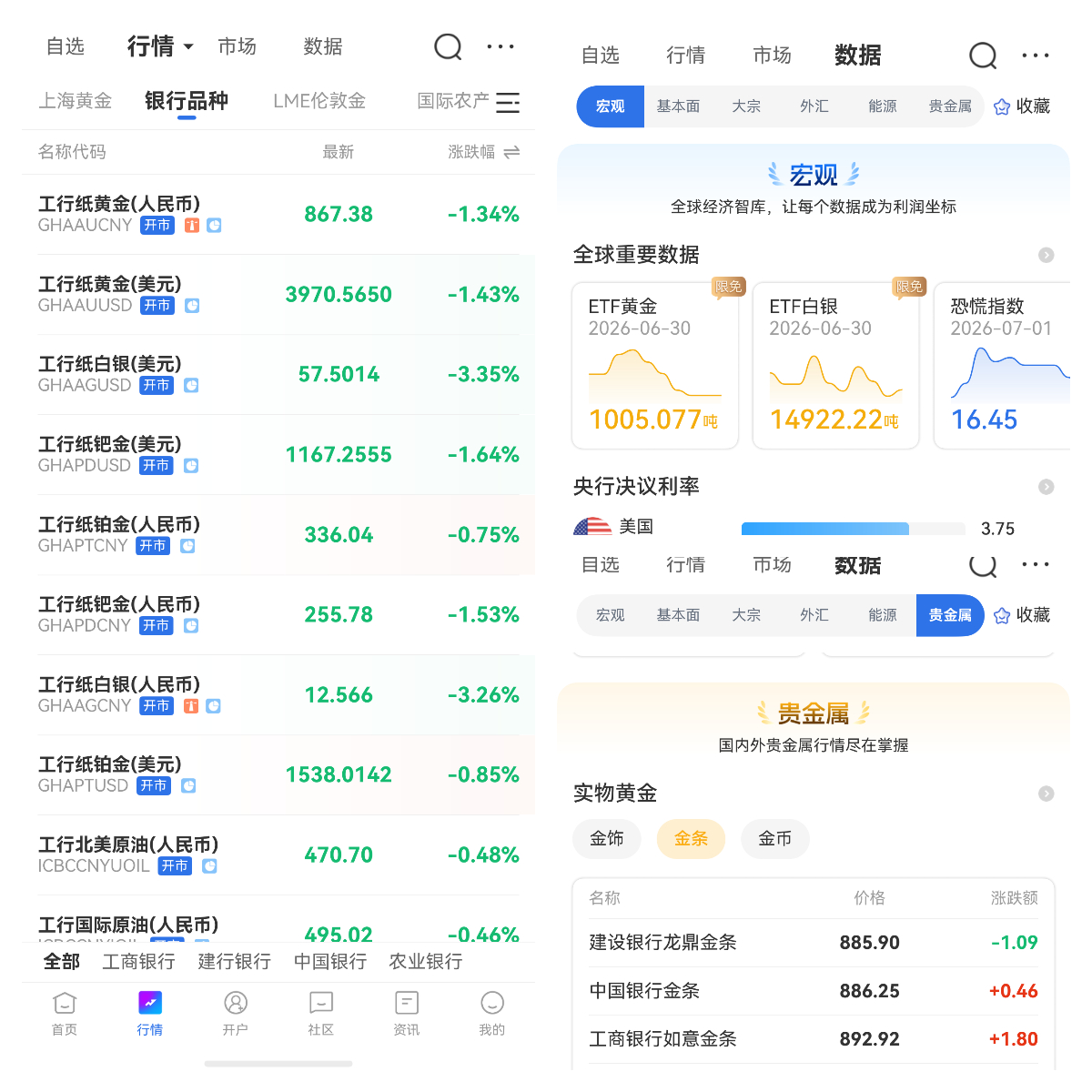Image resolution: width=1092 pixels, height=1092 pixels.
Task: Select the 金币 chip
Action: pyautogui.click(x=775, y=838)
